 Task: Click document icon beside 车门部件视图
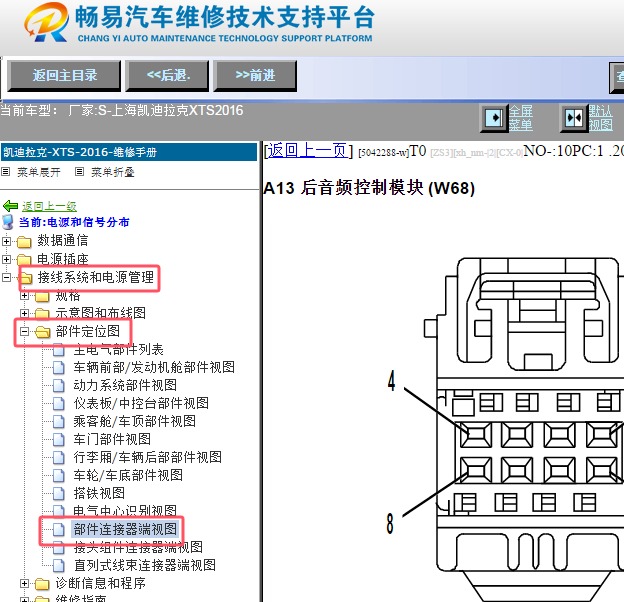click(59, 440)
